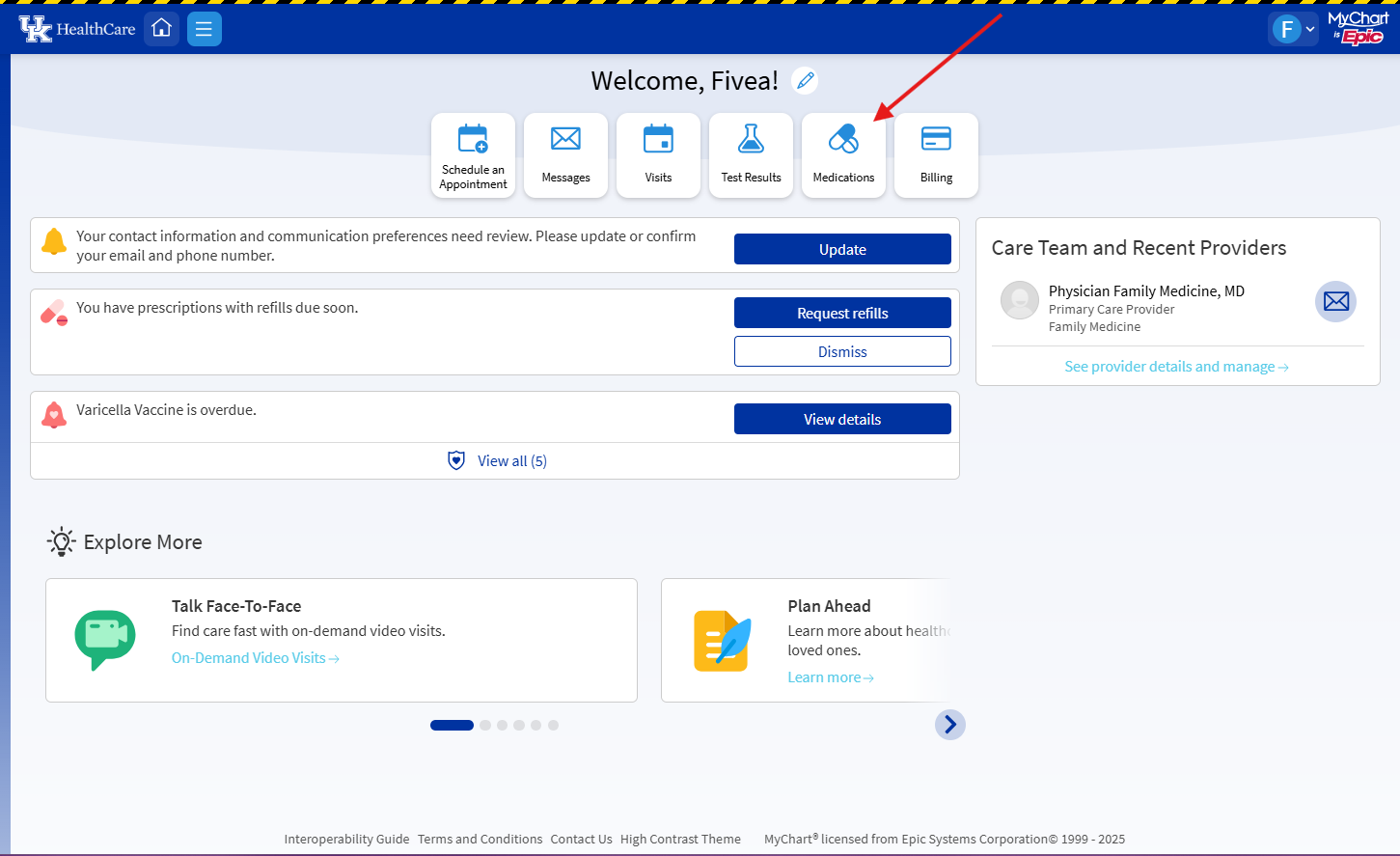Click the On-Demand Video Visits link
This screenshot has height=856, width=1400.
click(x=255, y=657)
